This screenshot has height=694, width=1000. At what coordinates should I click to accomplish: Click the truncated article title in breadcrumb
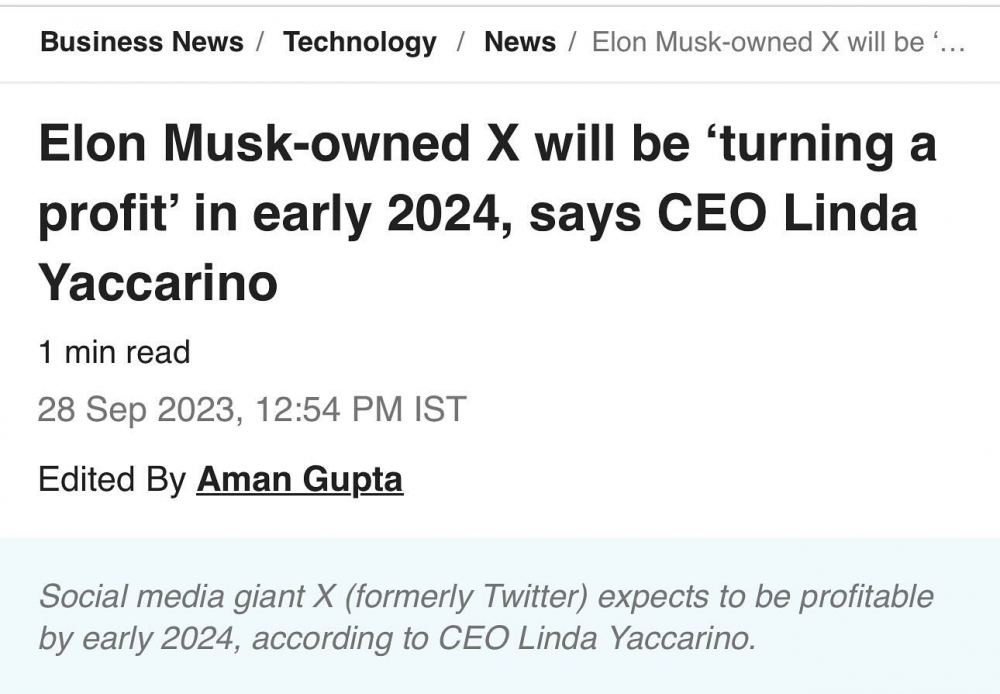click(x=778, y=42)
